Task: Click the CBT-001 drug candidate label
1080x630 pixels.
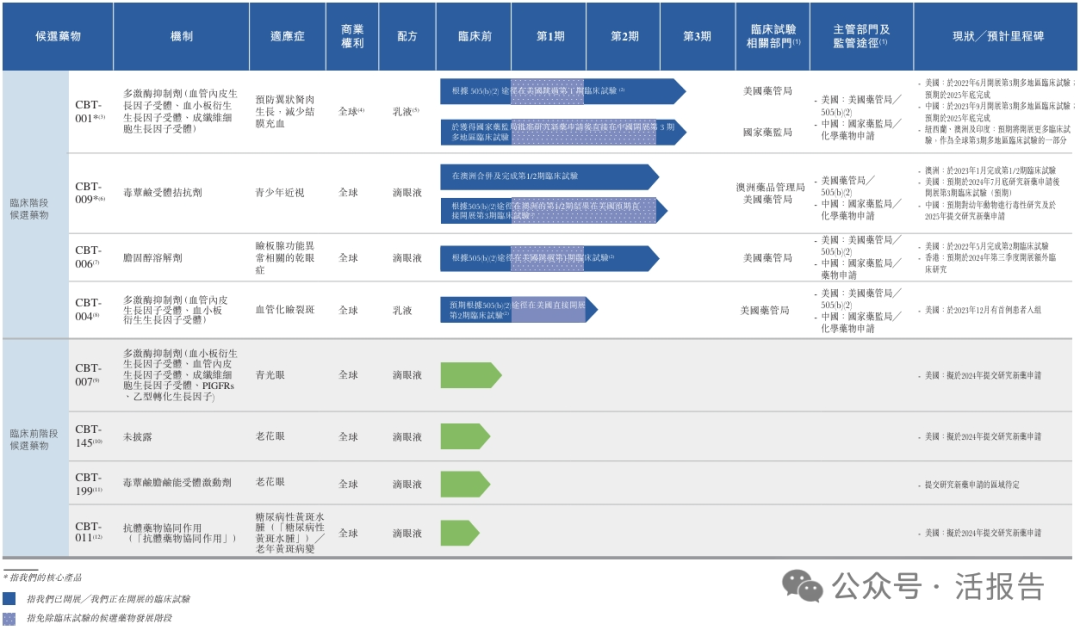Action: point(89,111)
